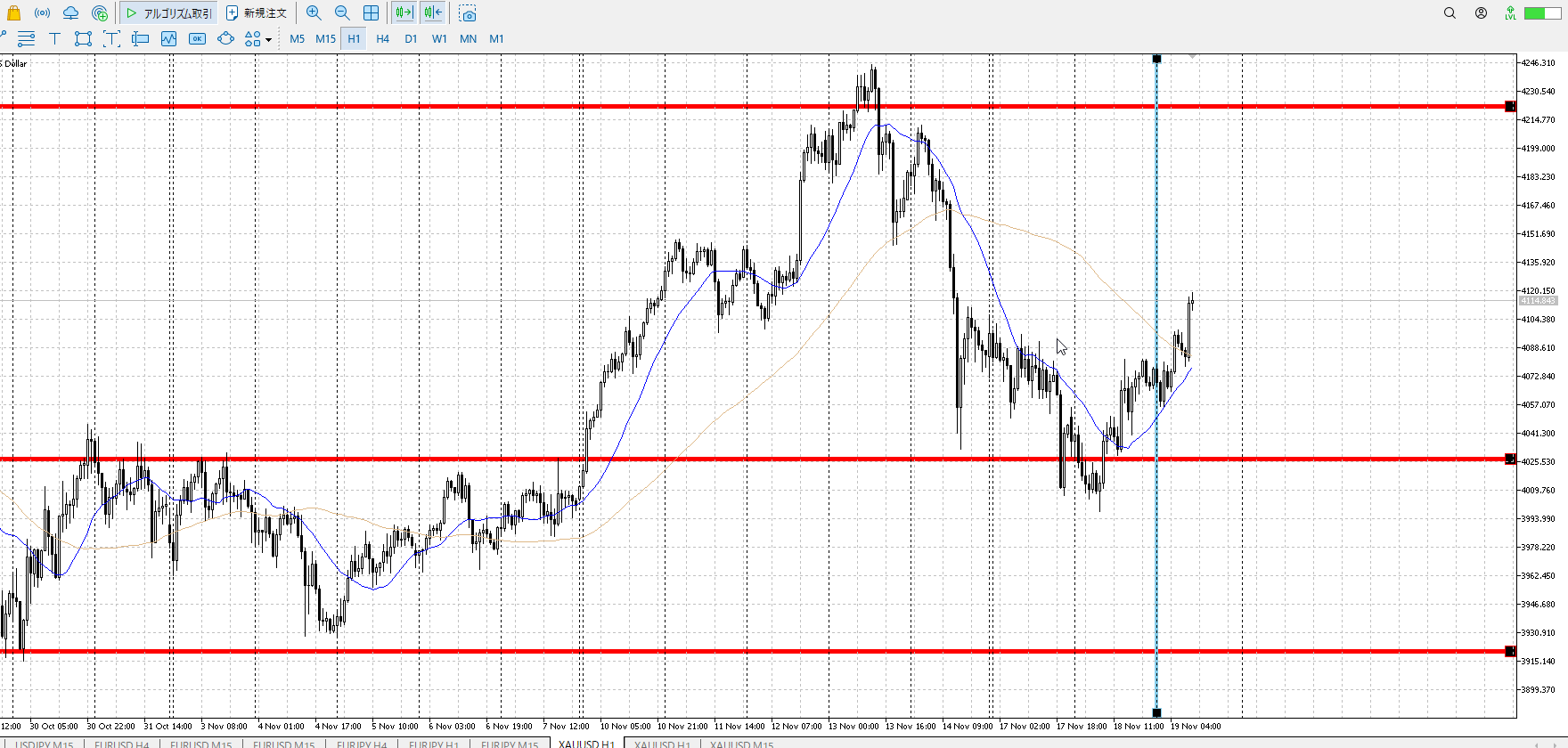Open the Market shopping bag icon

[x=13, y=13]
